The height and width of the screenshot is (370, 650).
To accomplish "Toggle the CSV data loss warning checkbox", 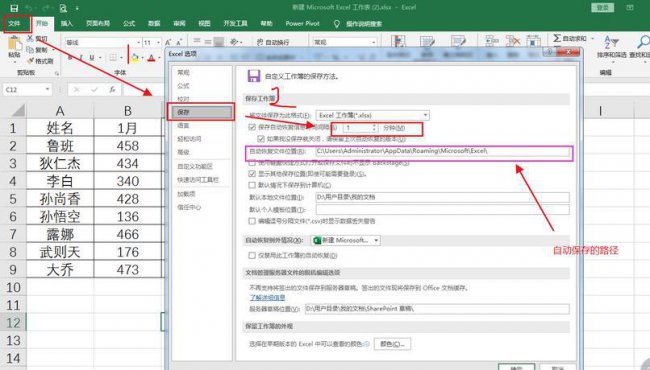I will point(252,221).
